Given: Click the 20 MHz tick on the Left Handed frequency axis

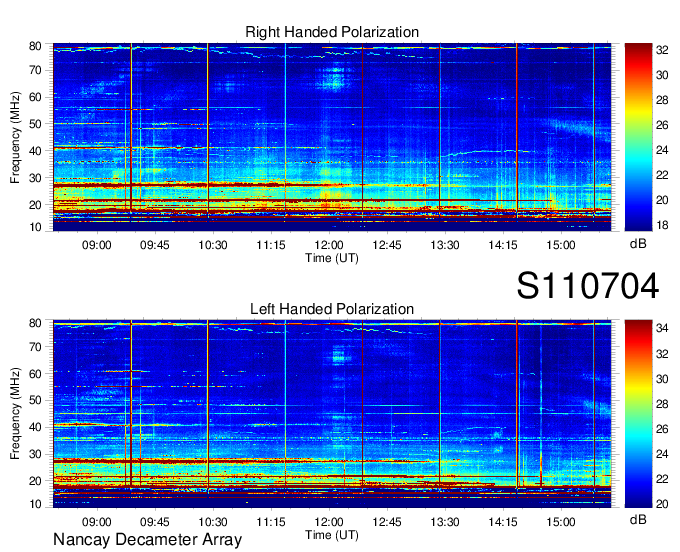Looking at the screenshot, I should (x=35, y=481).
